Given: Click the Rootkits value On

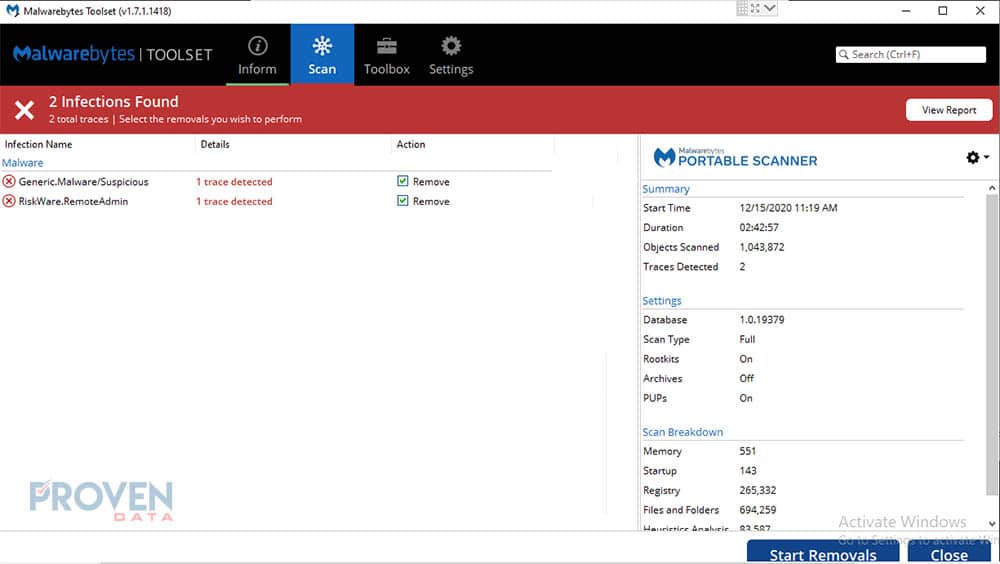Looking at the screenshot, I should click(x=746, y=359).
